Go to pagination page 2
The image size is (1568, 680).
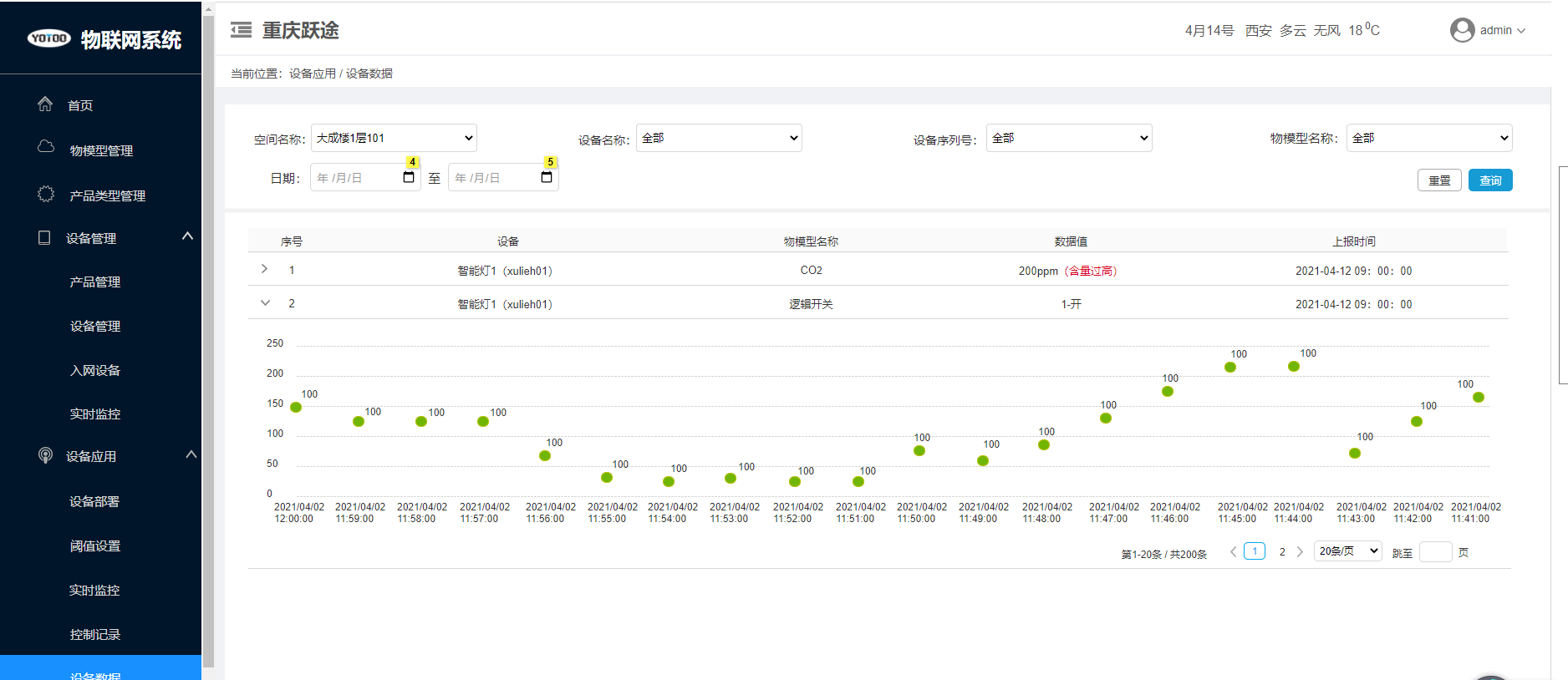[1282, 551]
